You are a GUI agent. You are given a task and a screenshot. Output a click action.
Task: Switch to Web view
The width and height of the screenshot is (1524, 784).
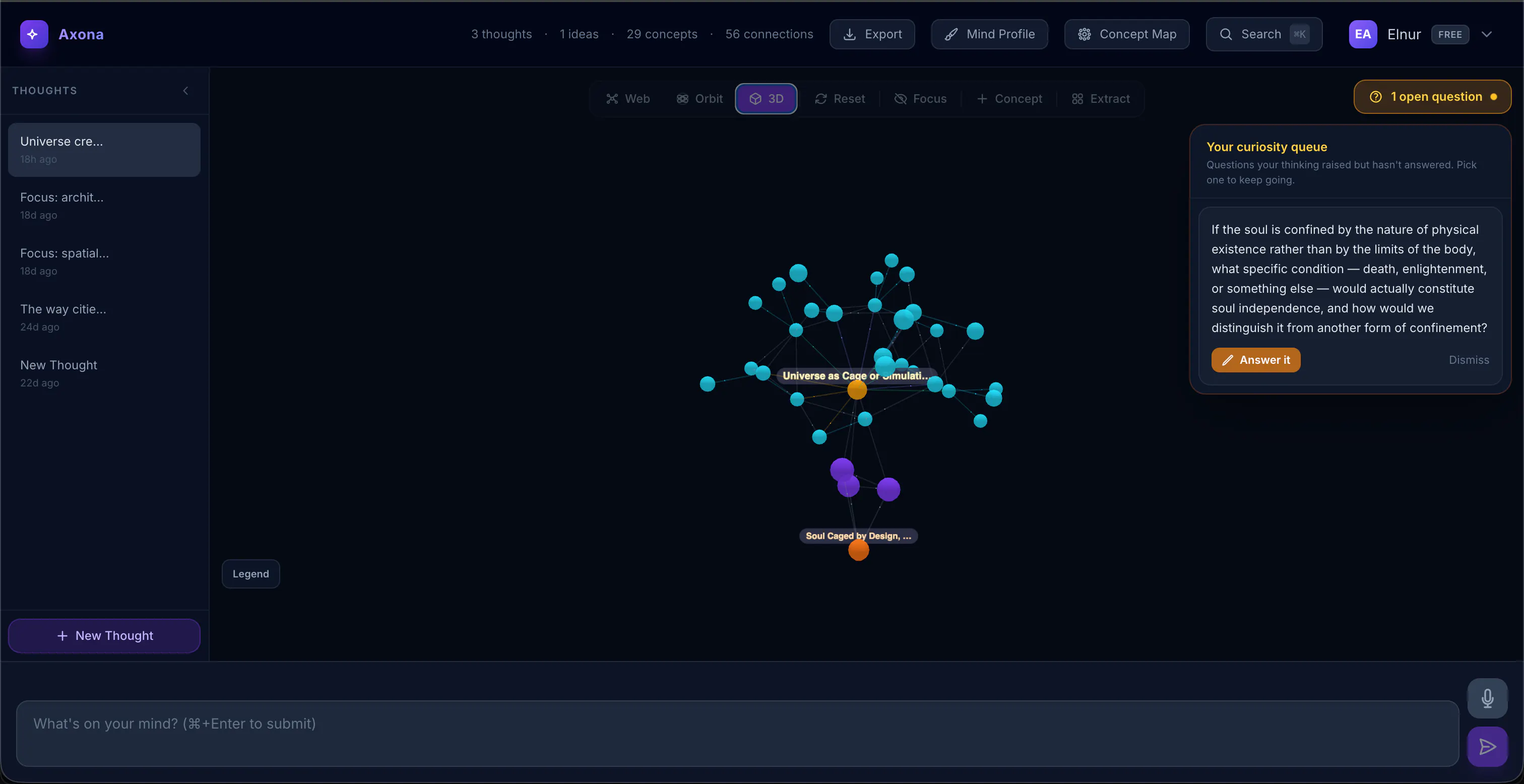[x=628, y=99]
